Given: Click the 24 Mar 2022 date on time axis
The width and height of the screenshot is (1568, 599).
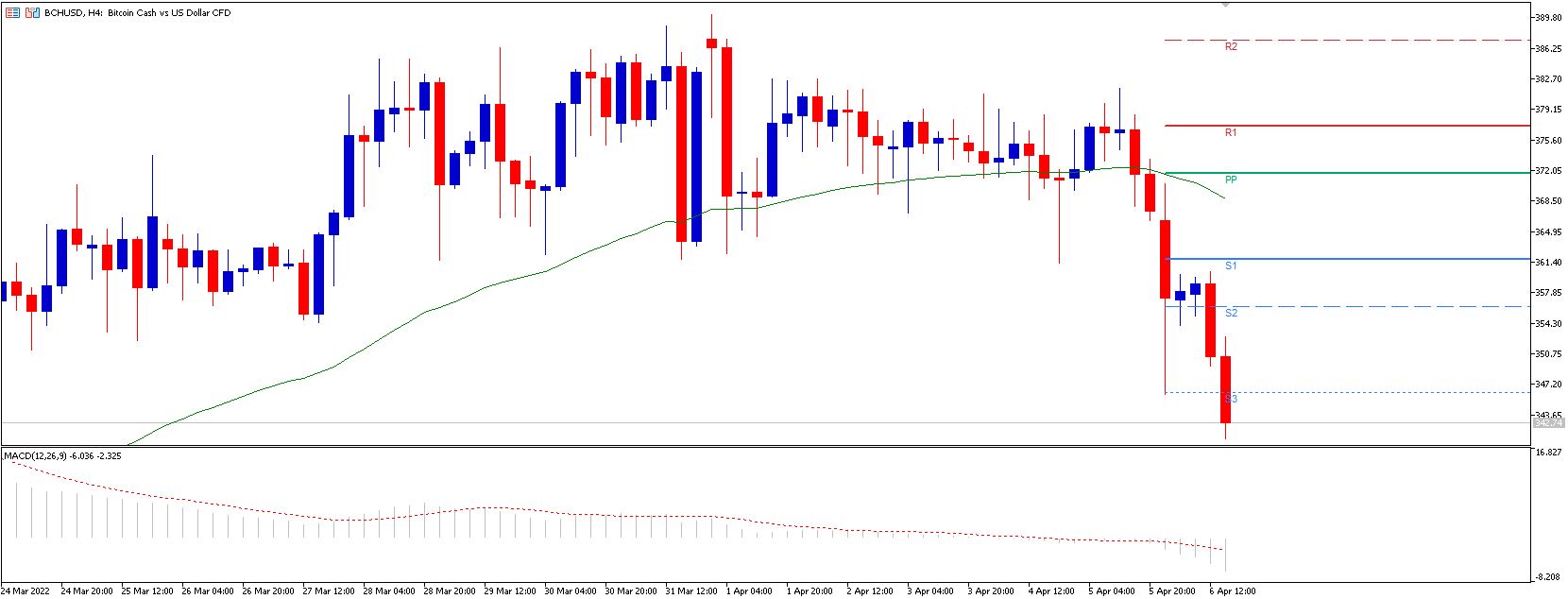Looking at the screenshot, I should pyautogui.click(x=26, y=591).
